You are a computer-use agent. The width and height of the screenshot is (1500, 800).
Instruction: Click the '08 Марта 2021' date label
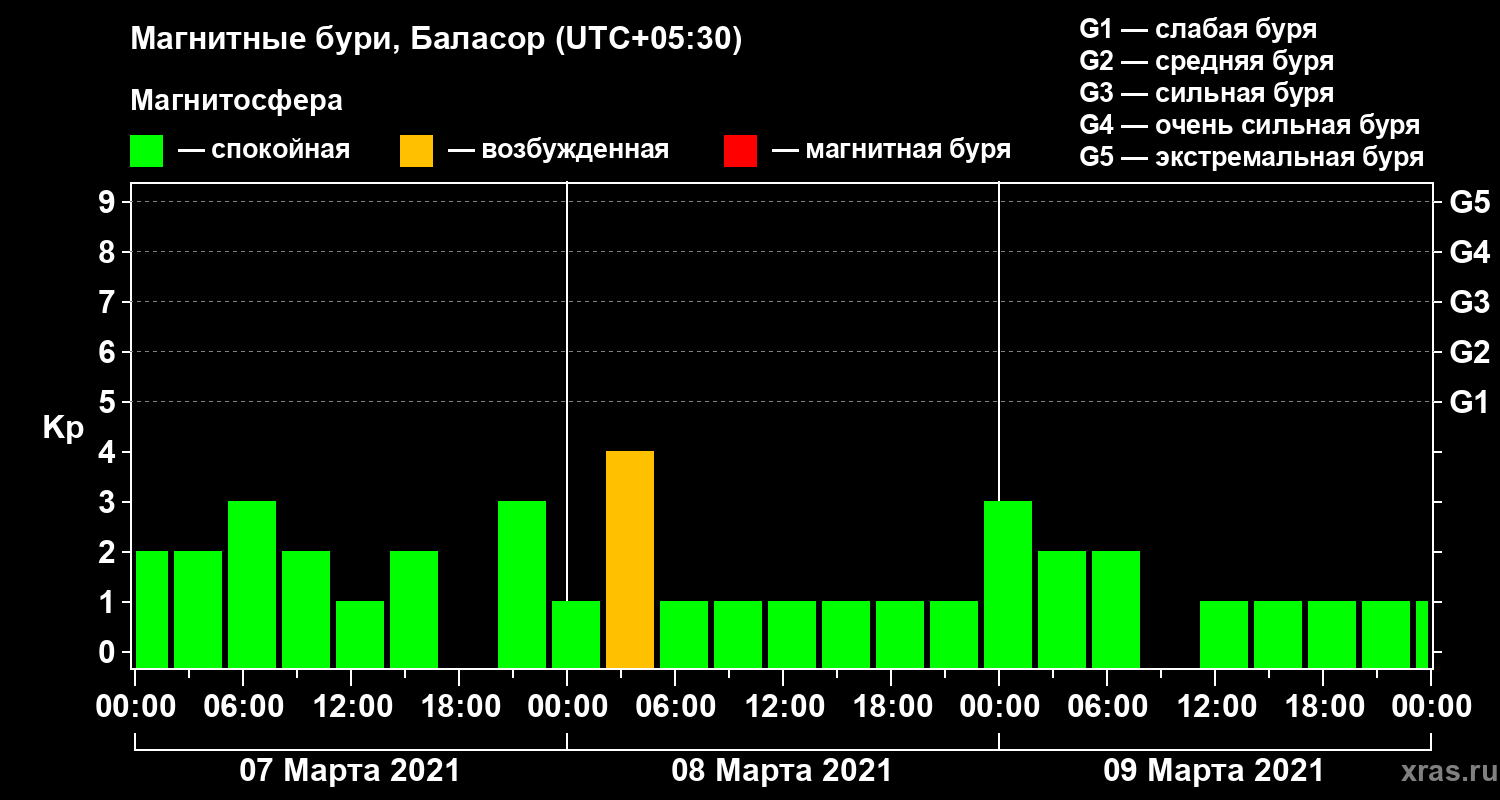click(782, 771)
